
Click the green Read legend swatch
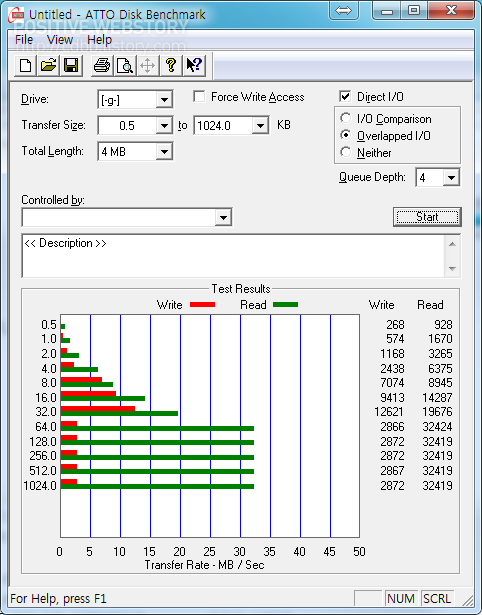[x=285, y=304]
